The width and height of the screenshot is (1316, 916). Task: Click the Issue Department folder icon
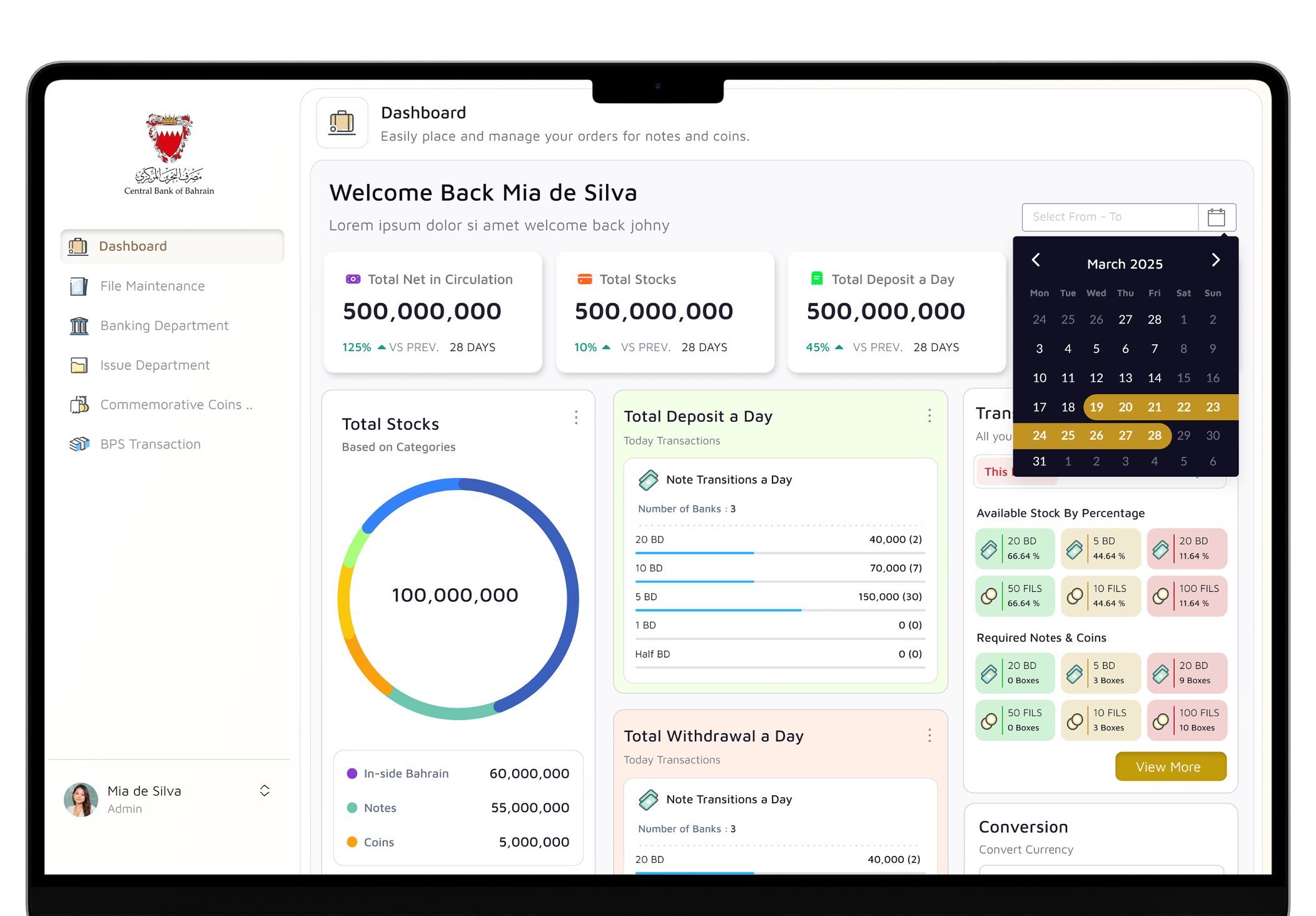pyautogui.click(x=79, y=365)
